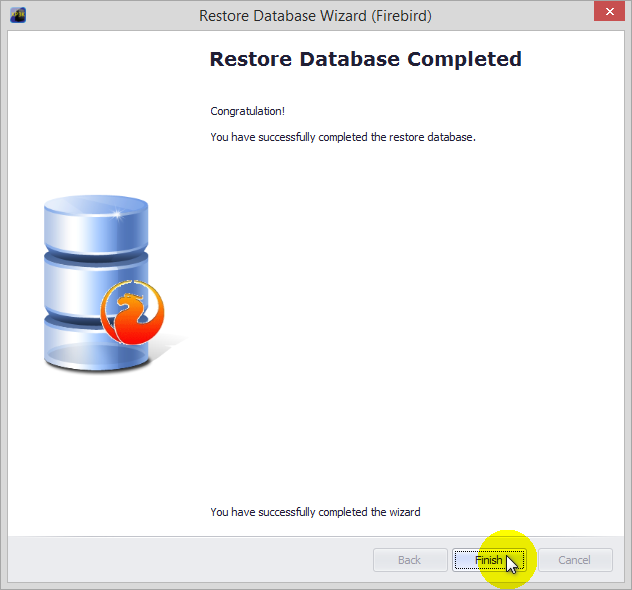Click the wizard app icon in title bar
Image resolution: width=632 pixels, height=590 pixels.
(x=18, y=15)
